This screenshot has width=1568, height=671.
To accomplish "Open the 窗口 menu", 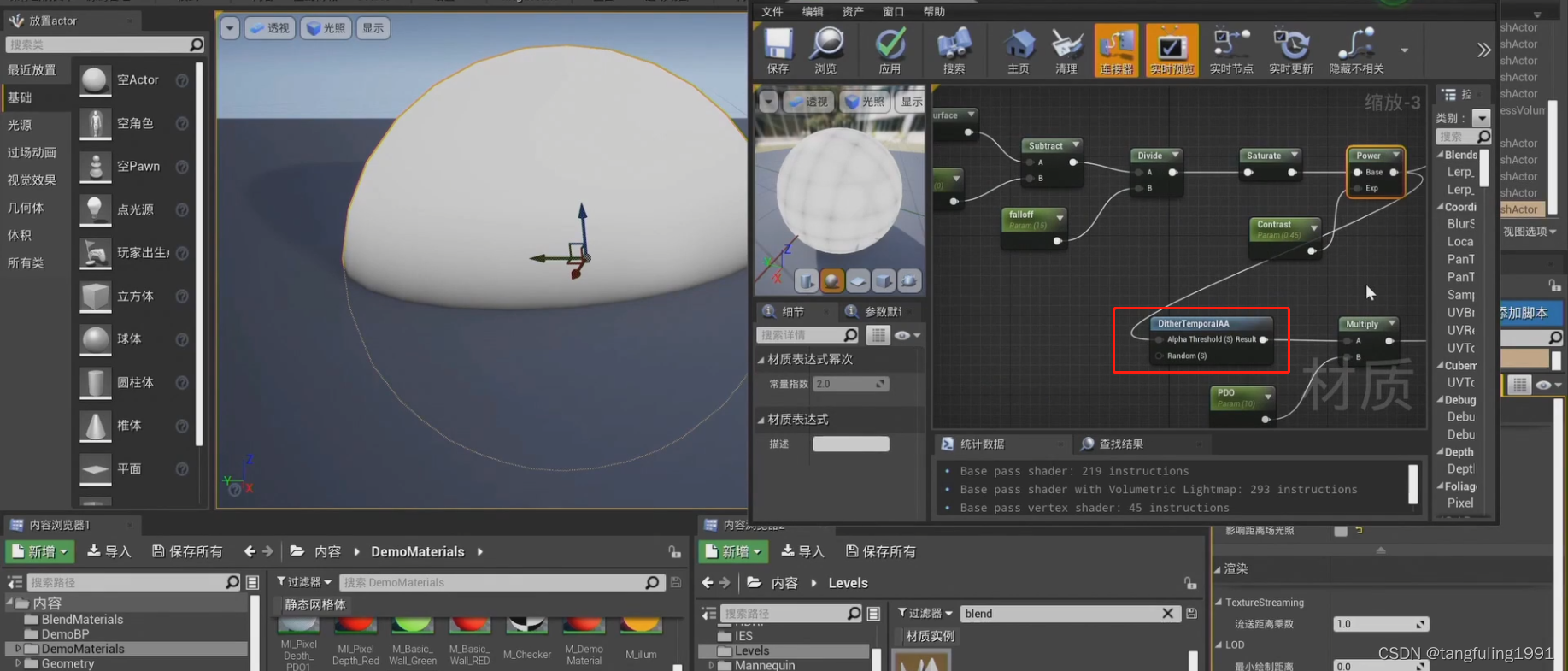I will pos(893,11).
